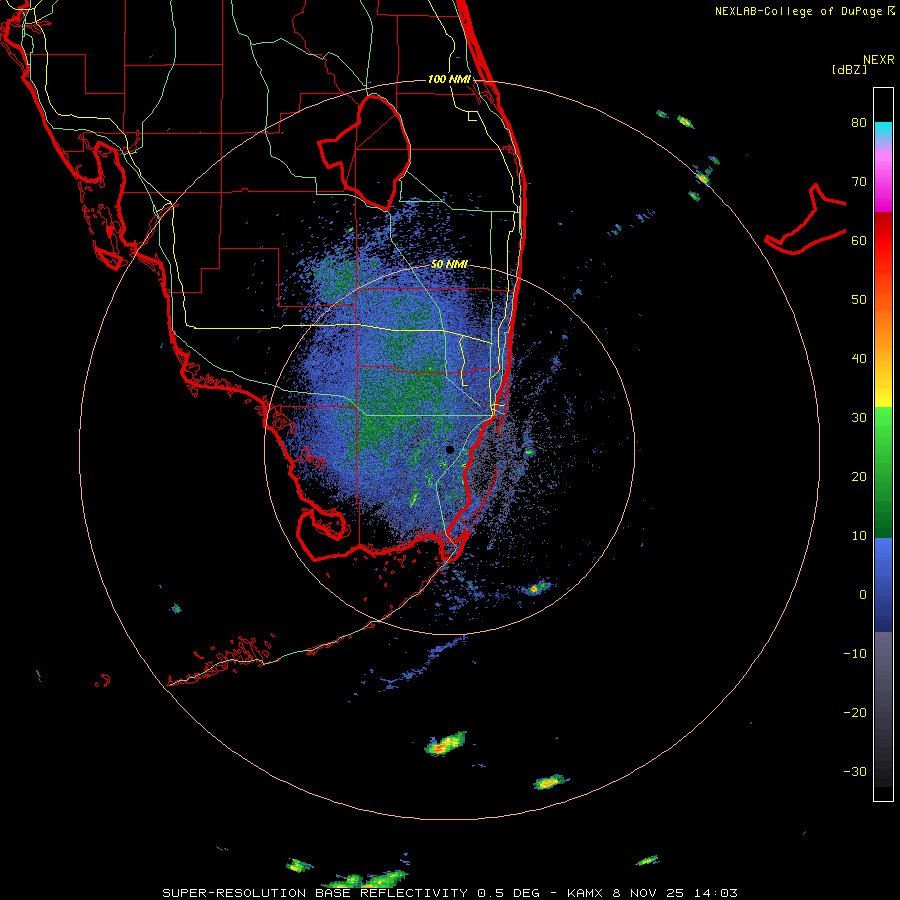Select the 80 dBZ scale tick label

pos(859,123)
